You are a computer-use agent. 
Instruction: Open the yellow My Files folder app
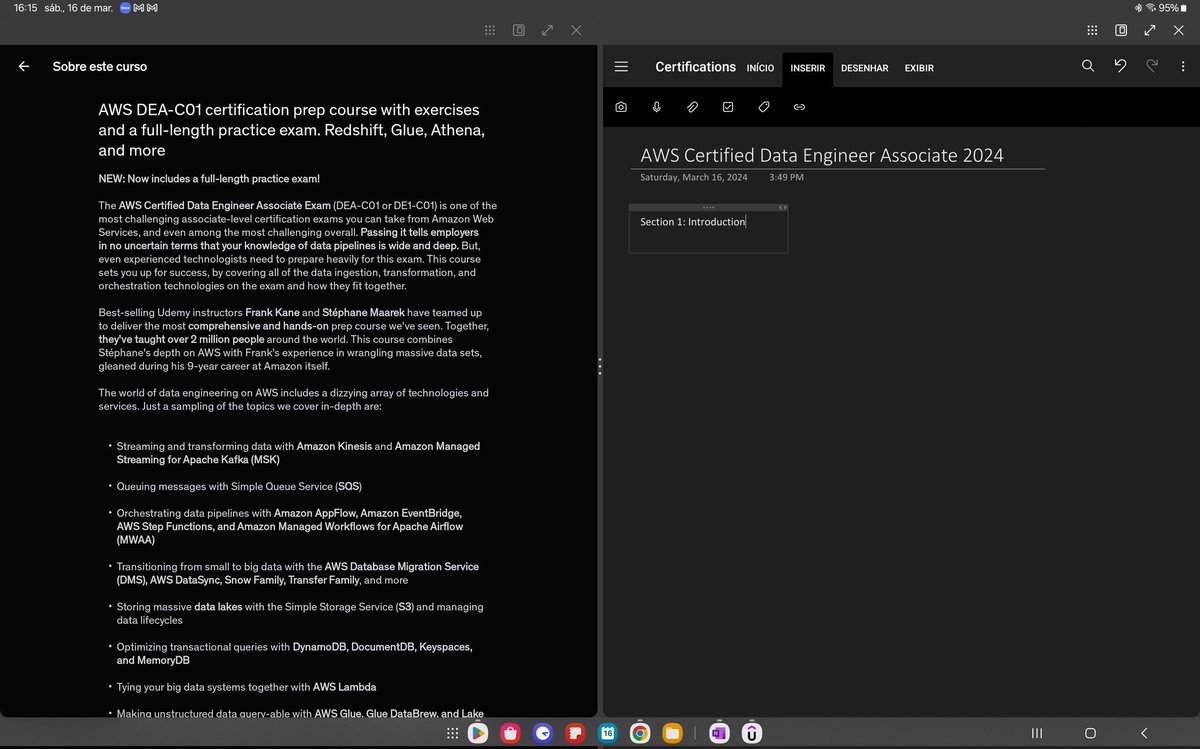pyautogui.click(x=672, y=734)
